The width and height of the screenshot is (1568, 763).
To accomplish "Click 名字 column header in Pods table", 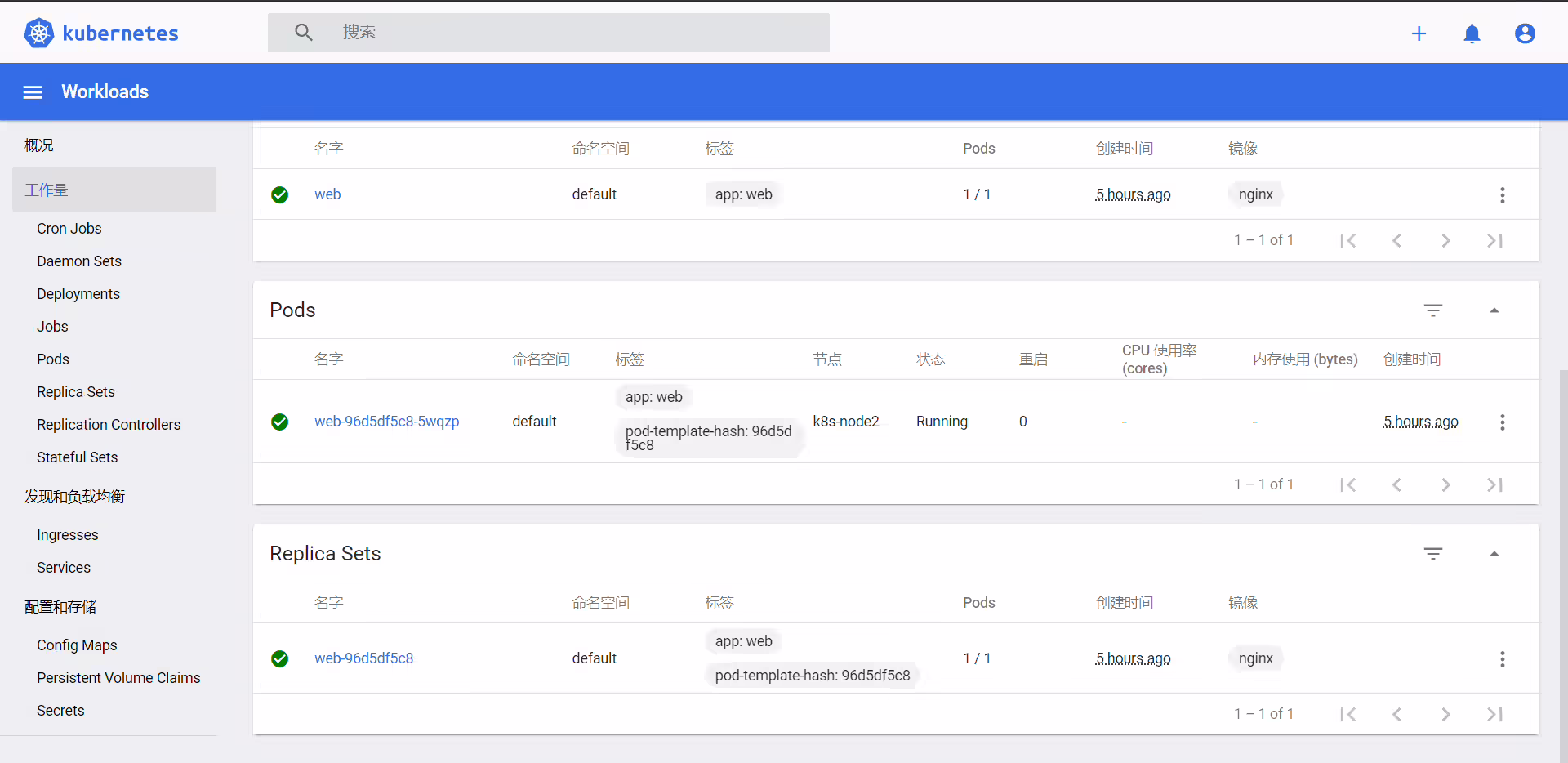I will pos(329,359).
